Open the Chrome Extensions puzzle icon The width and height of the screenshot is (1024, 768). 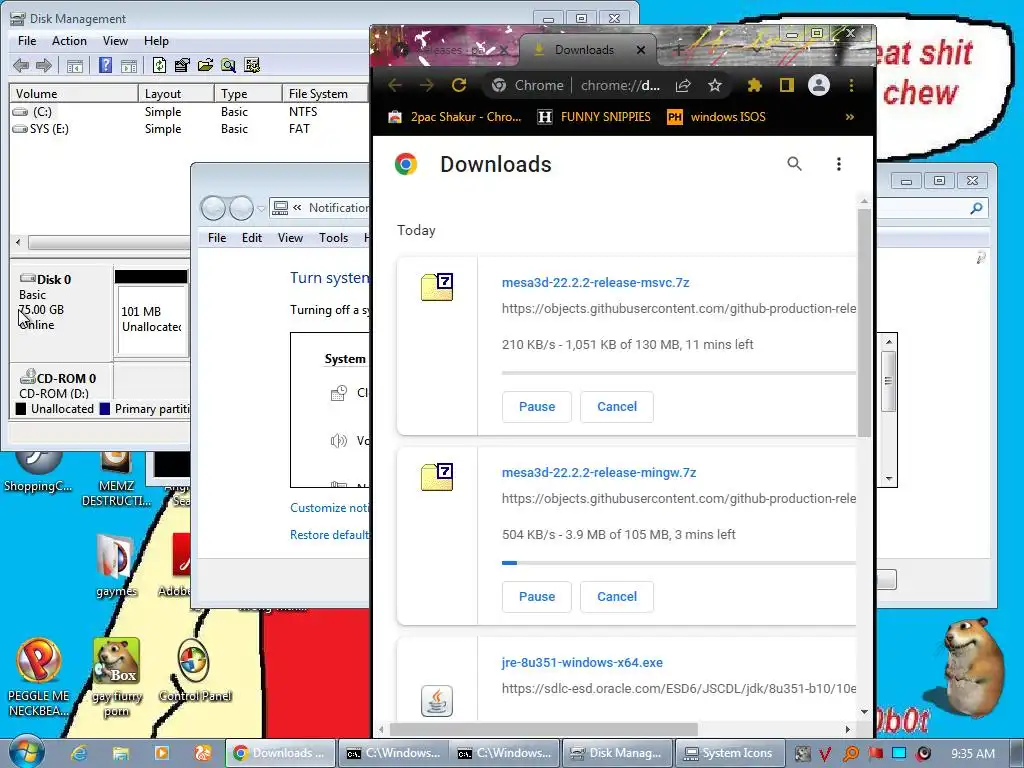[x=755, y=86]
